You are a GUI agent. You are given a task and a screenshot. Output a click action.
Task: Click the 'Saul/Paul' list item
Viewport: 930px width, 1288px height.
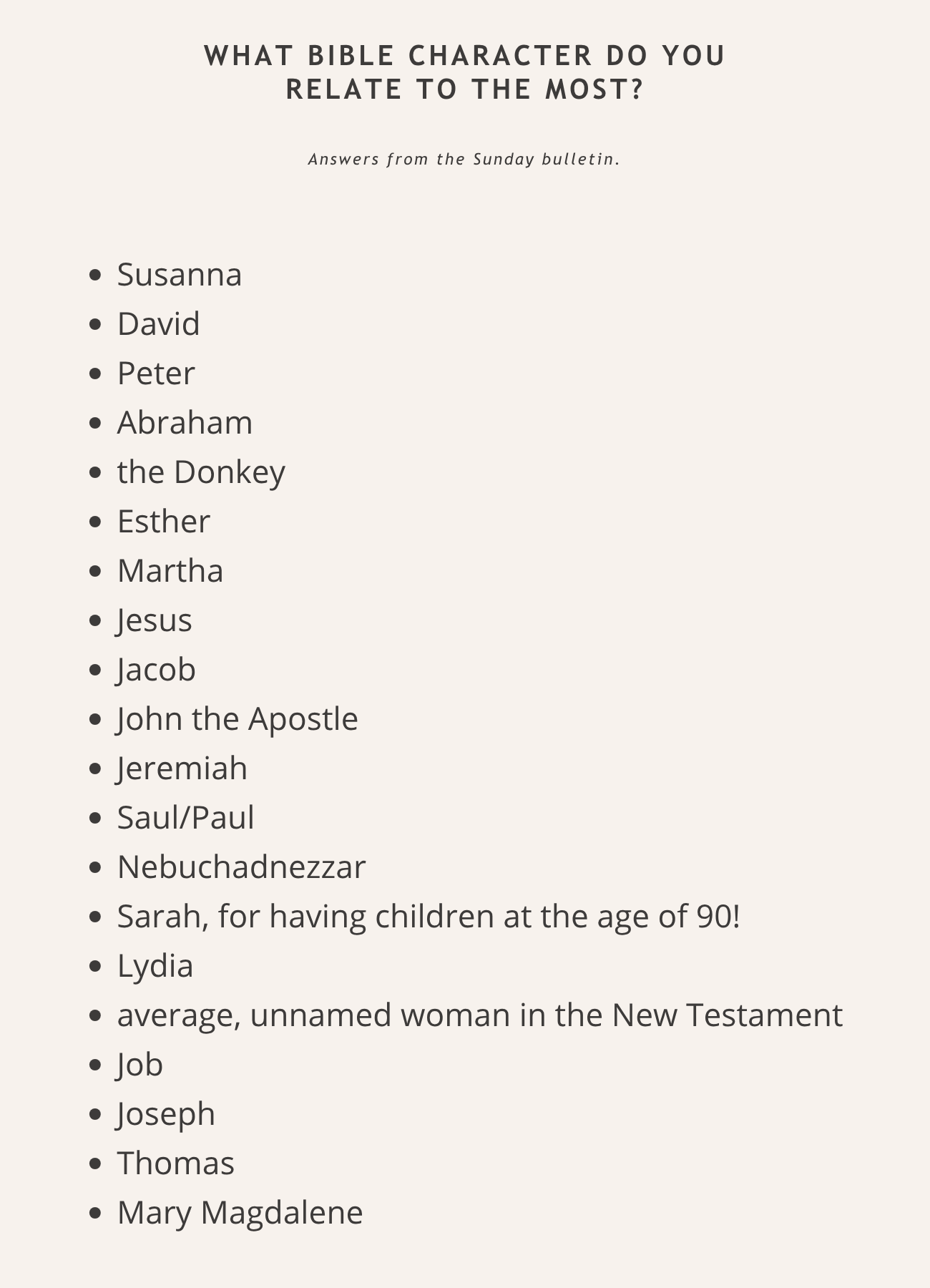[185, 818]
